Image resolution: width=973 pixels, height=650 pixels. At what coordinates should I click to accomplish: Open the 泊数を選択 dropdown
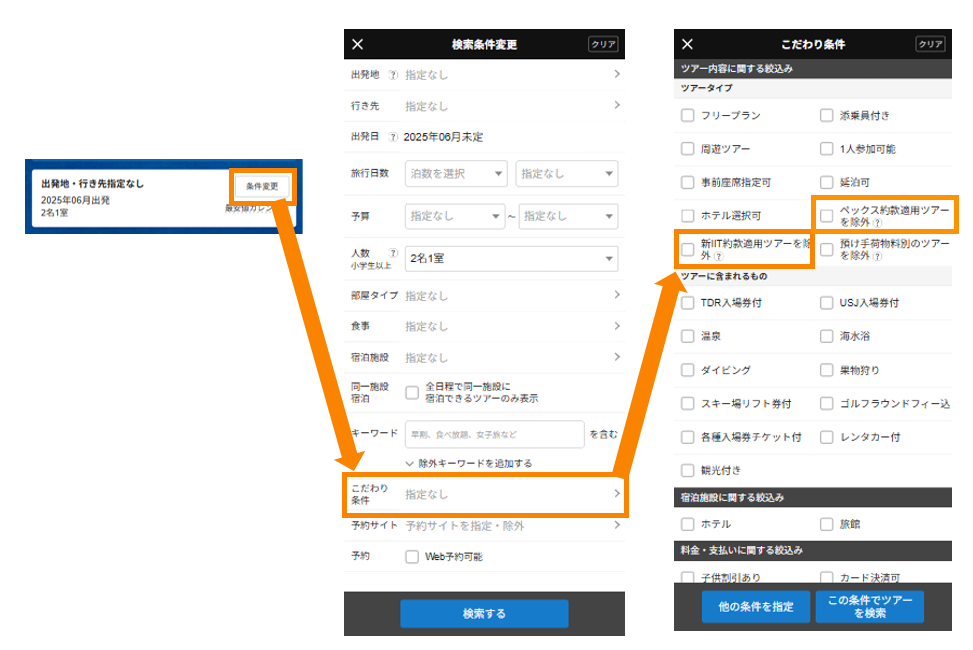(x=456, y=174)
